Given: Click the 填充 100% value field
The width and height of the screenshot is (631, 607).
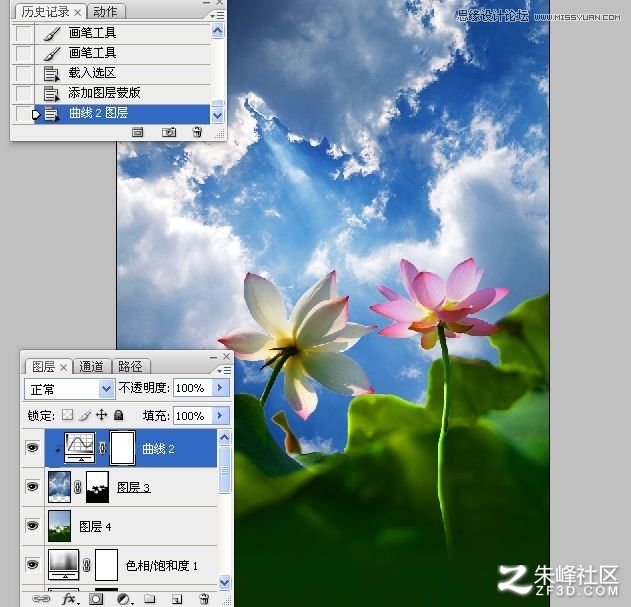Looking at the screenshot, I should (193, 415).
